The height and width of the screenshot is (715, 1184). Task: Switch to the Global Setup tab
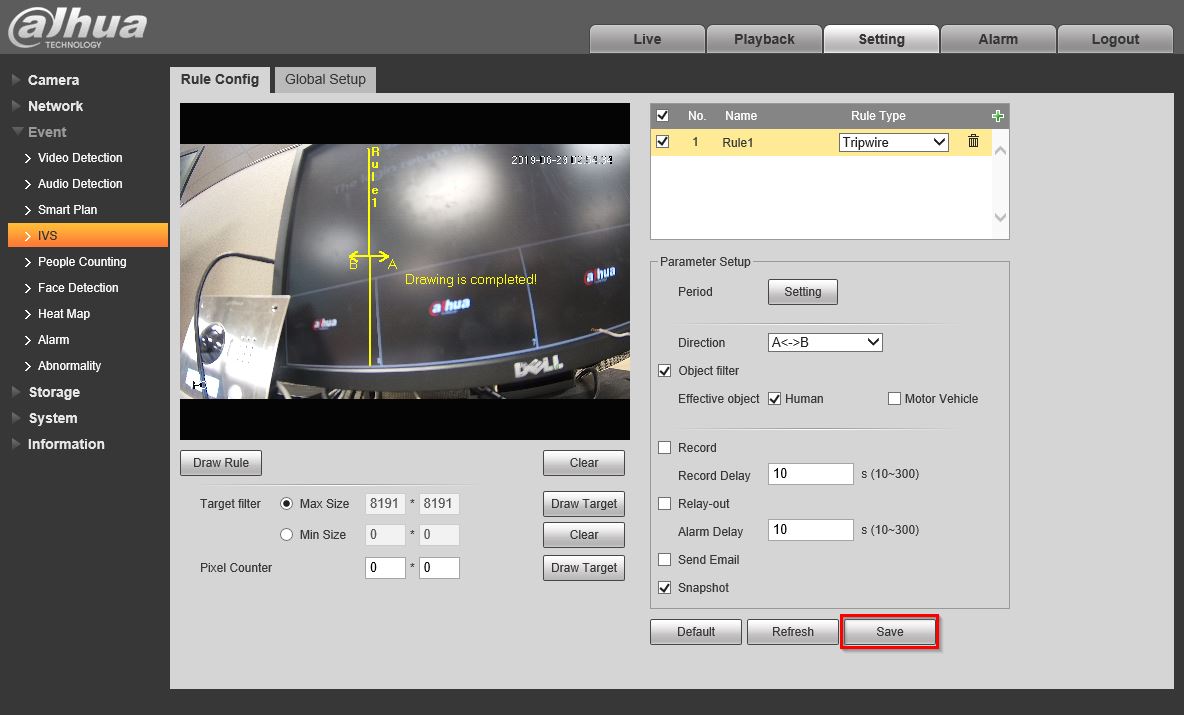pyautogui.click(x=325, y=79)
